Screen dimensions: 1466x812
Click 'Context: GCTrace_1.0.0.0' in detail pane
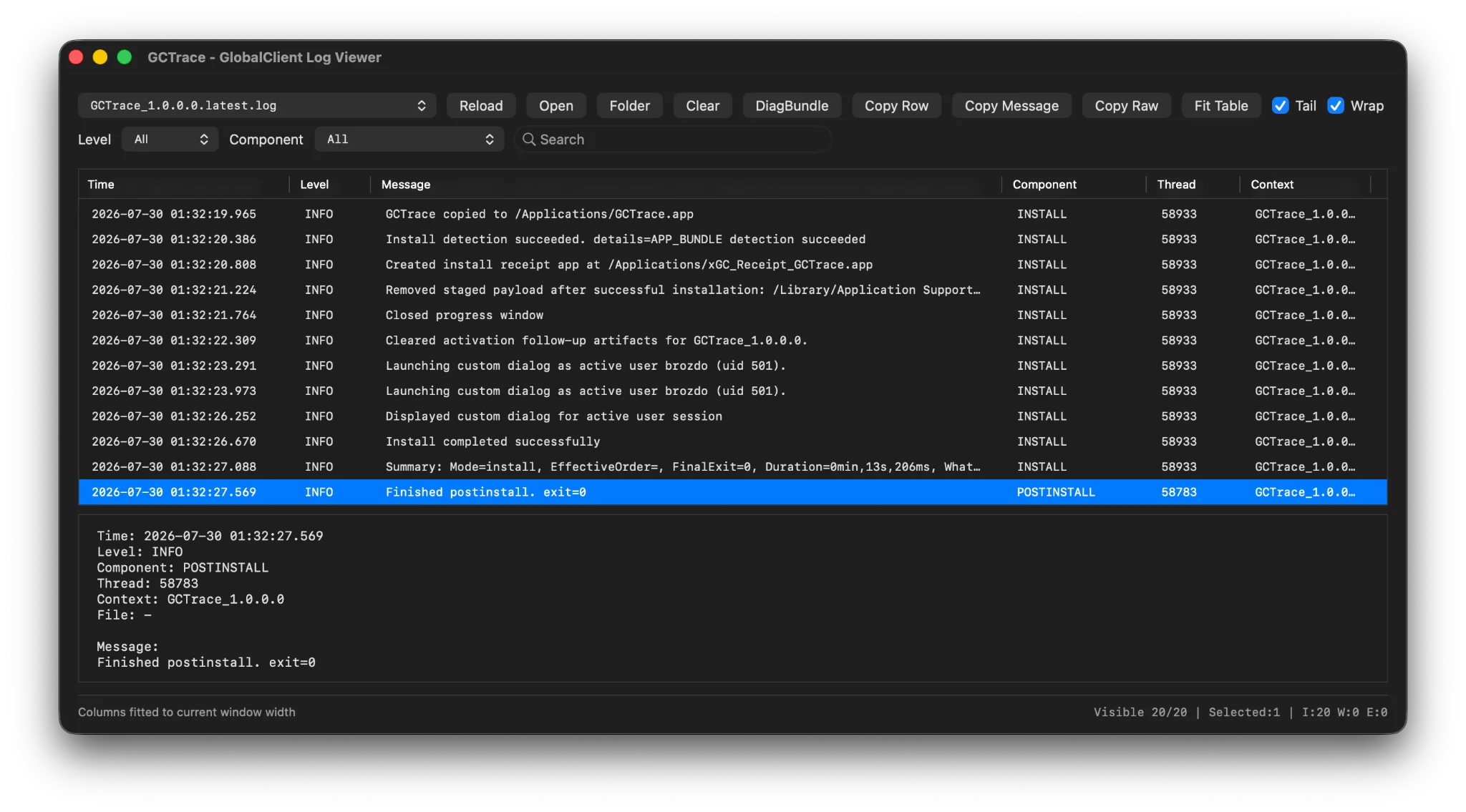(x=190, y=599)
